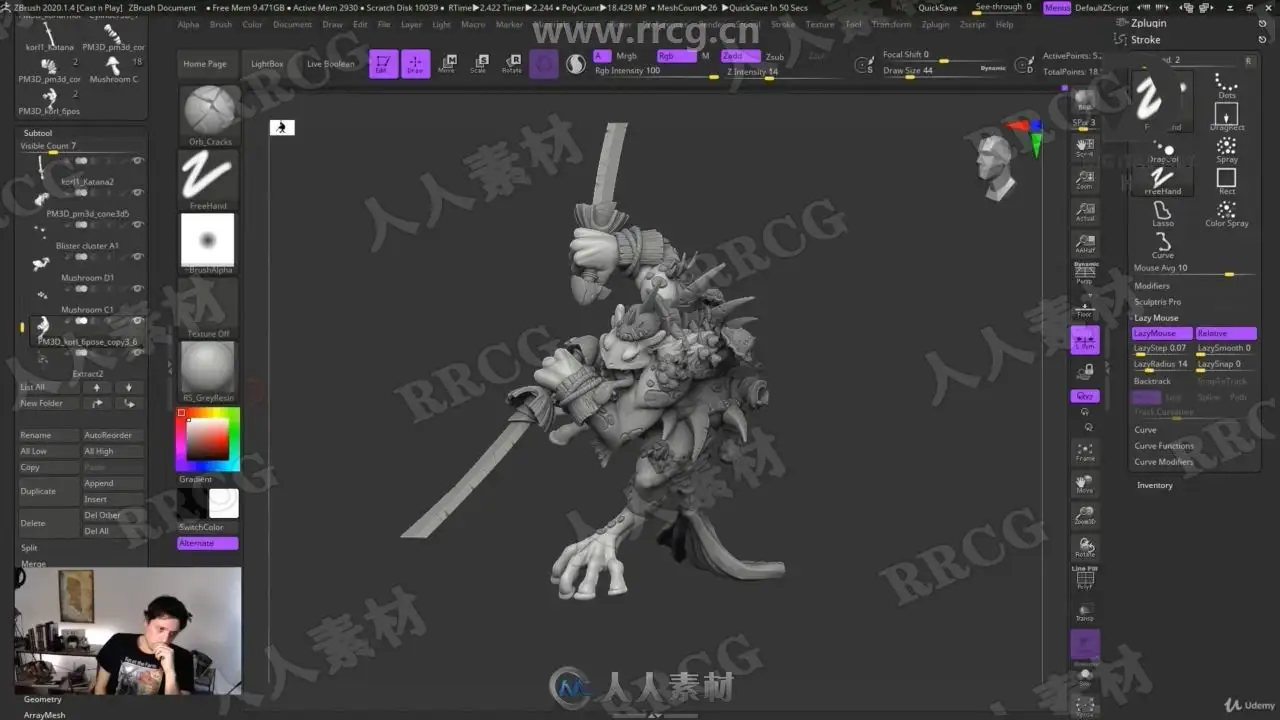Click the Move view button on right shelf
1280x720 pixels.
click(1085, 484)
